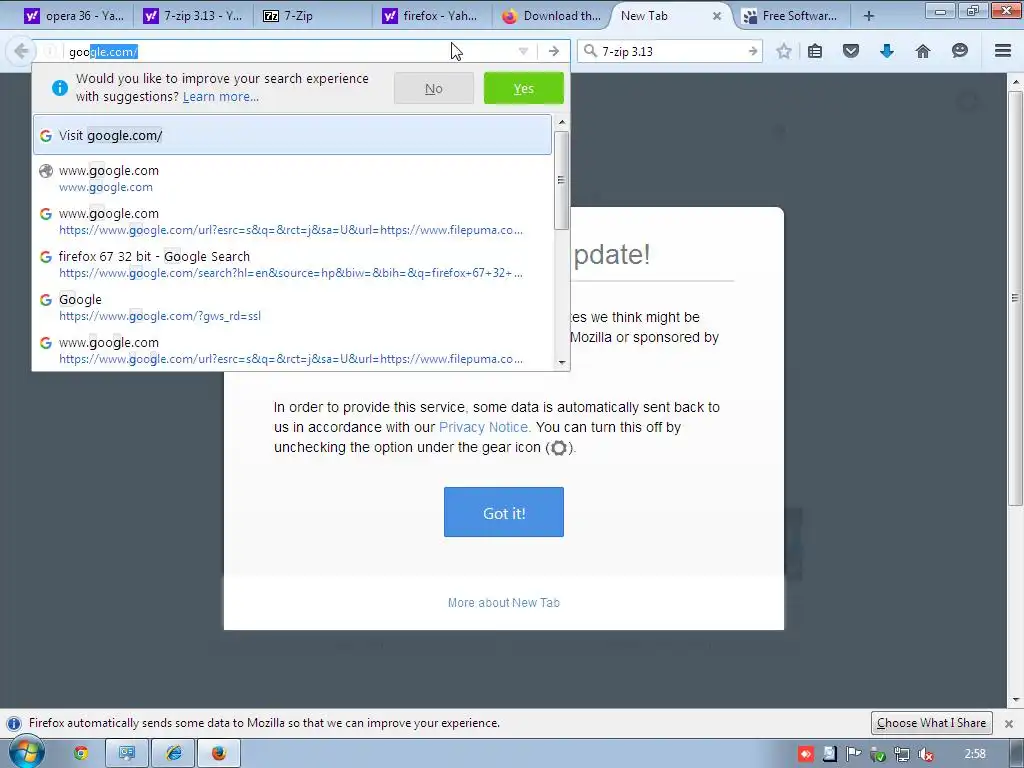Image resolution: width=1024 pixels, height=768 pixels.
Task: Launch Chrome from the taskbar
Action: tap(81, 754)
